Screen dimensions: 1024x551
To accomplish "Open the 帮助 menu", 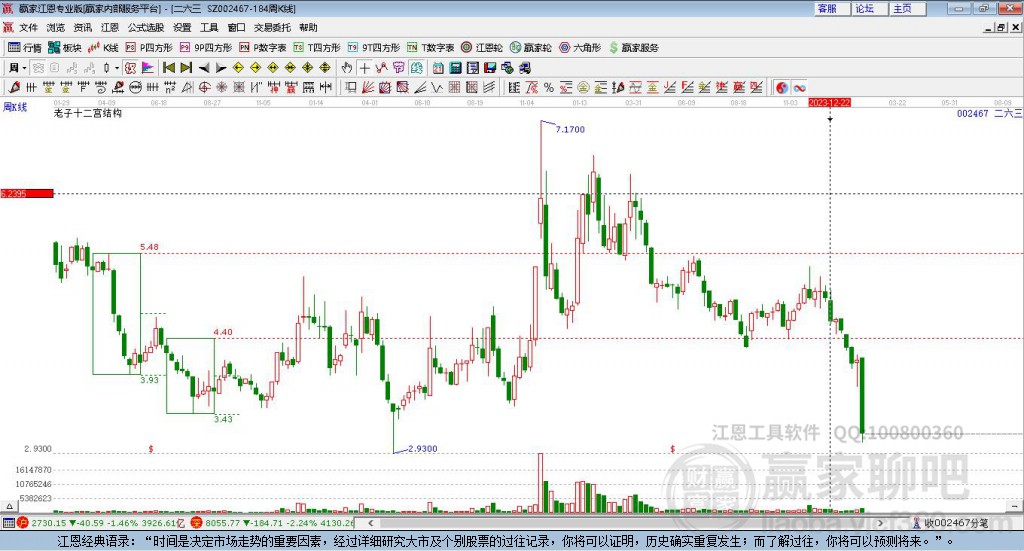I will [308, 27].
